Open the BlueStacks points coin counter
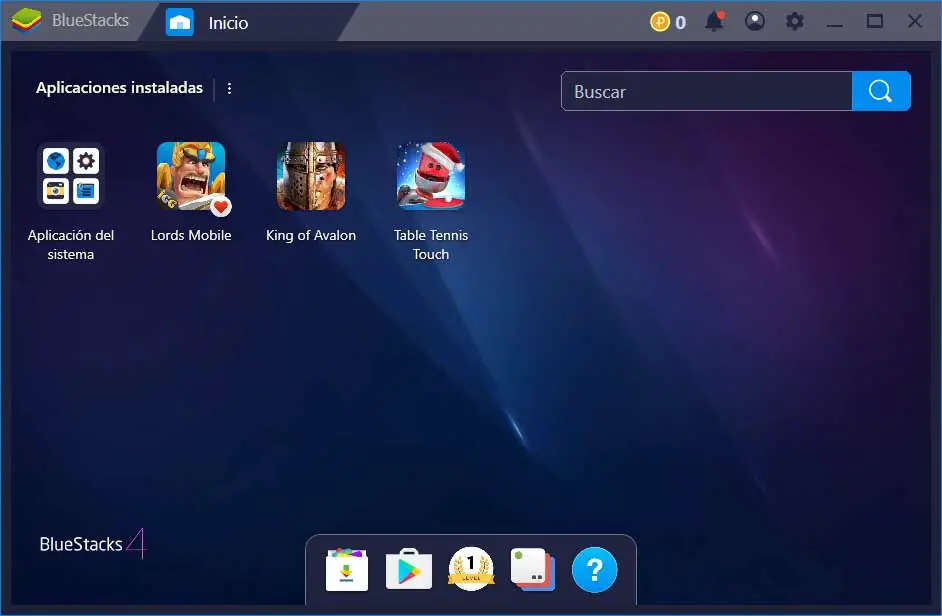This screenshot has width=942, height=616. tap(667, 22)
